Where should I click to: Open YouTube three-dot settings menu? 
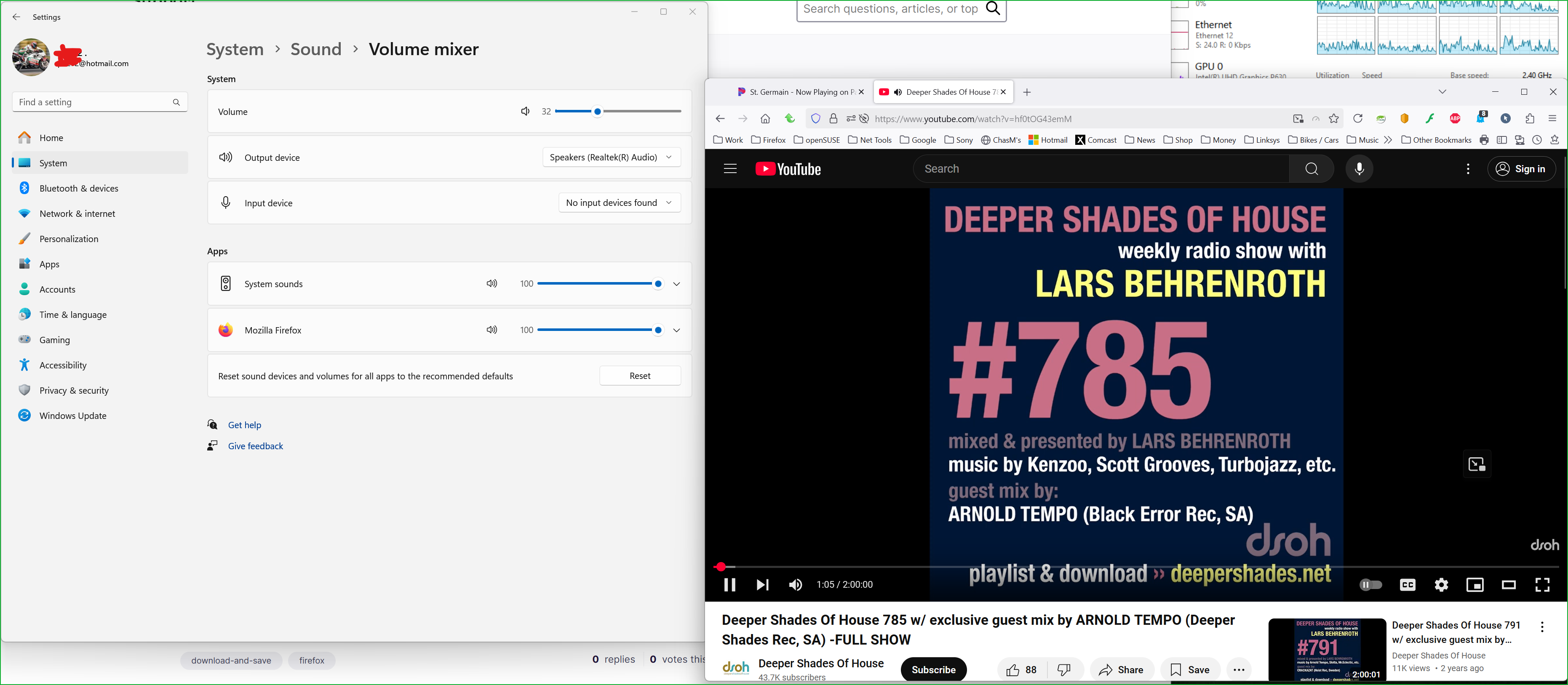tap(1468, 168)
